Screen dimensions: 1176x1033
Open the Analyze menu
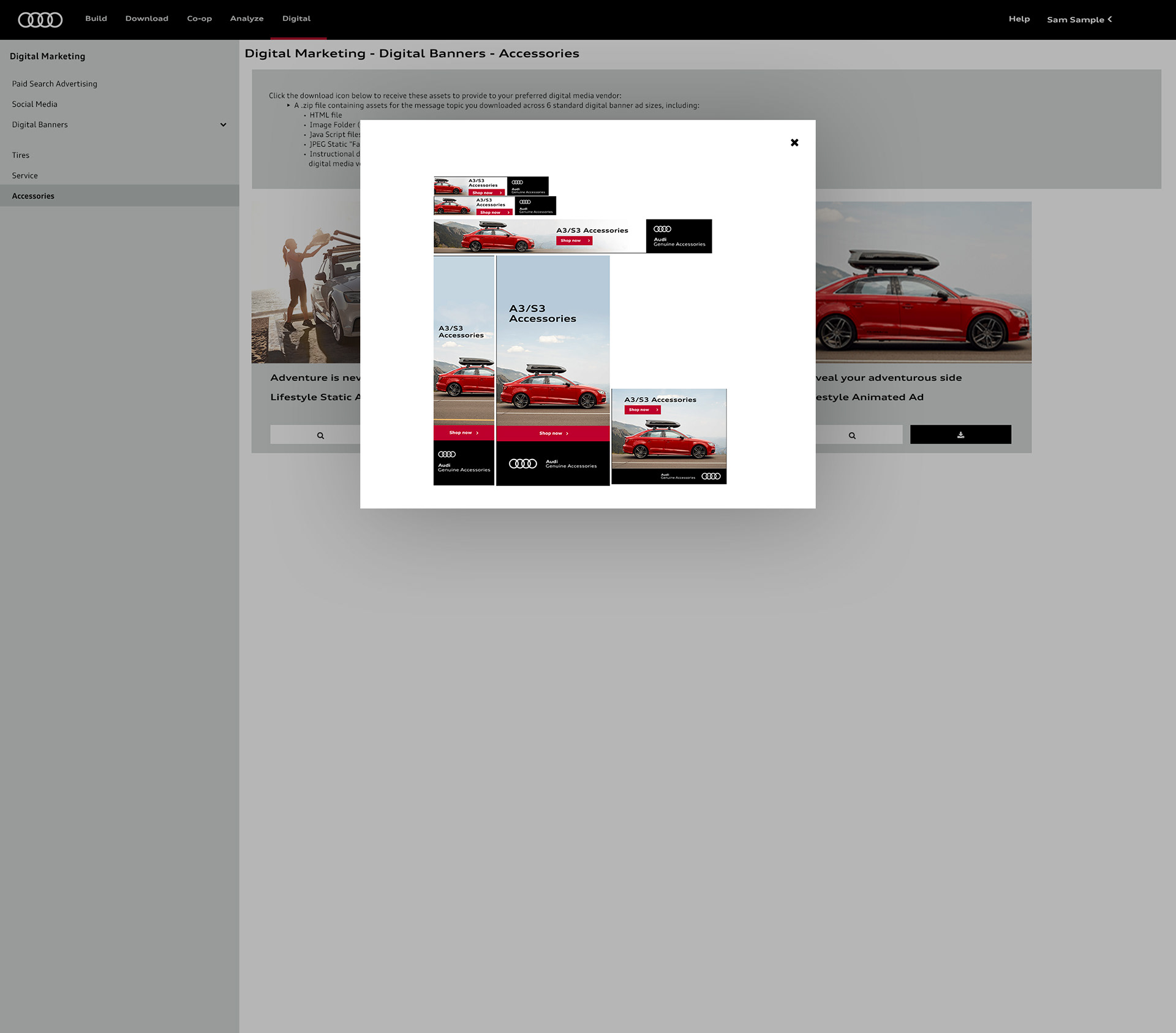pos(247,18)
